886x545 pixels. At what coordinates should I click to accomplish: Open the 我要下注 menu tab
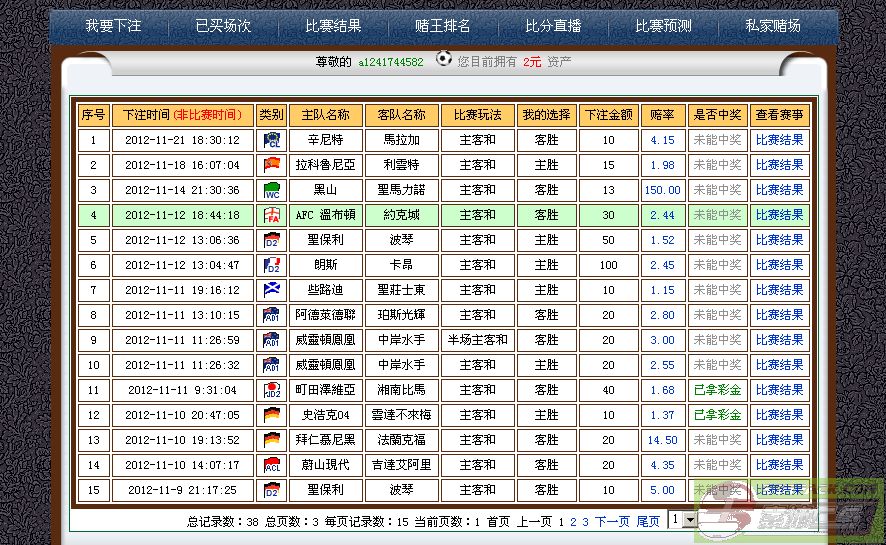coord(113,26)
